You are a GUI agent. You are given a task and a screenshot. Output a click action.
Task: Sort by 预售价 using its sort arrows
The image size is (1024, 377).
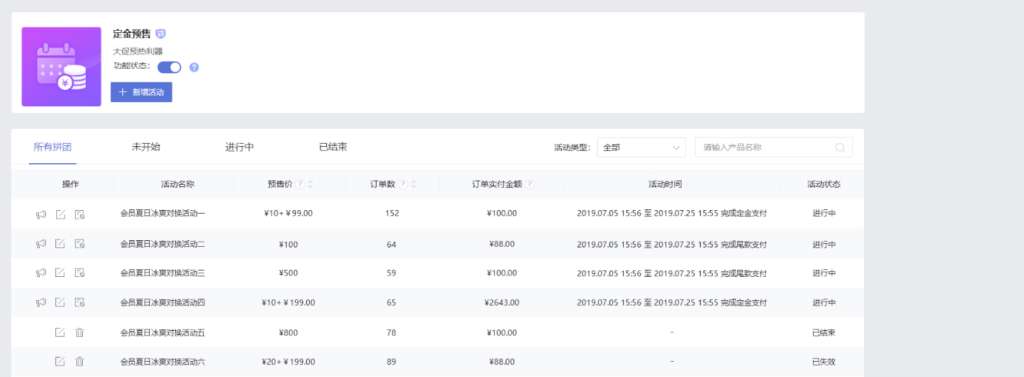click(x=310, y=184)
